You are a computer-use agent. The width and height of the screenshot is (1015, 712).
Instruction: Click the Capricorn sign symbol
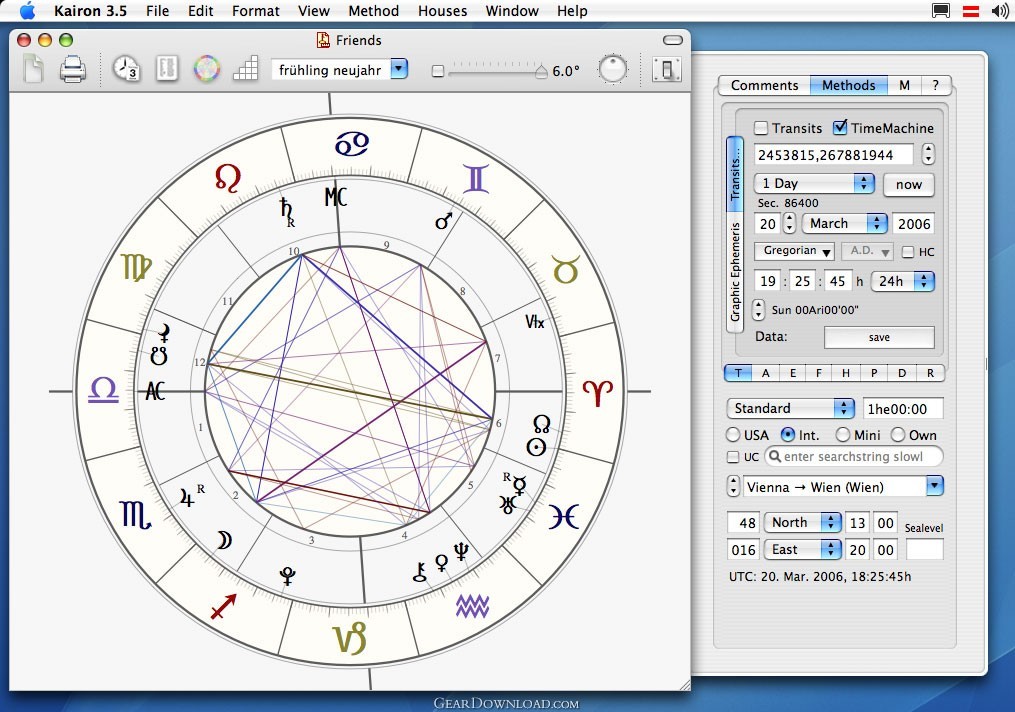(x=350, y=638)
